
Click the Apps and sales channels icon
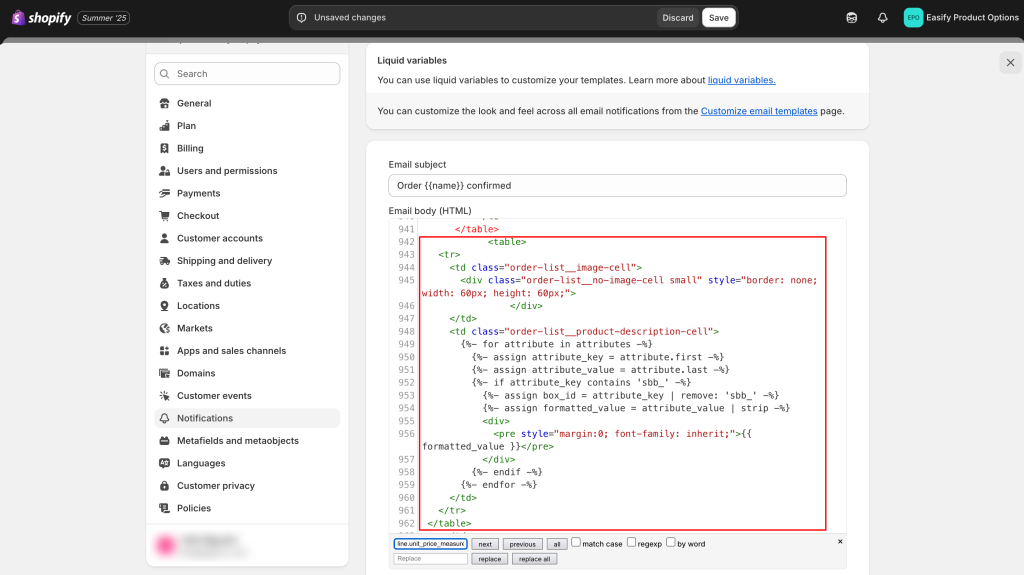point(165,351)
